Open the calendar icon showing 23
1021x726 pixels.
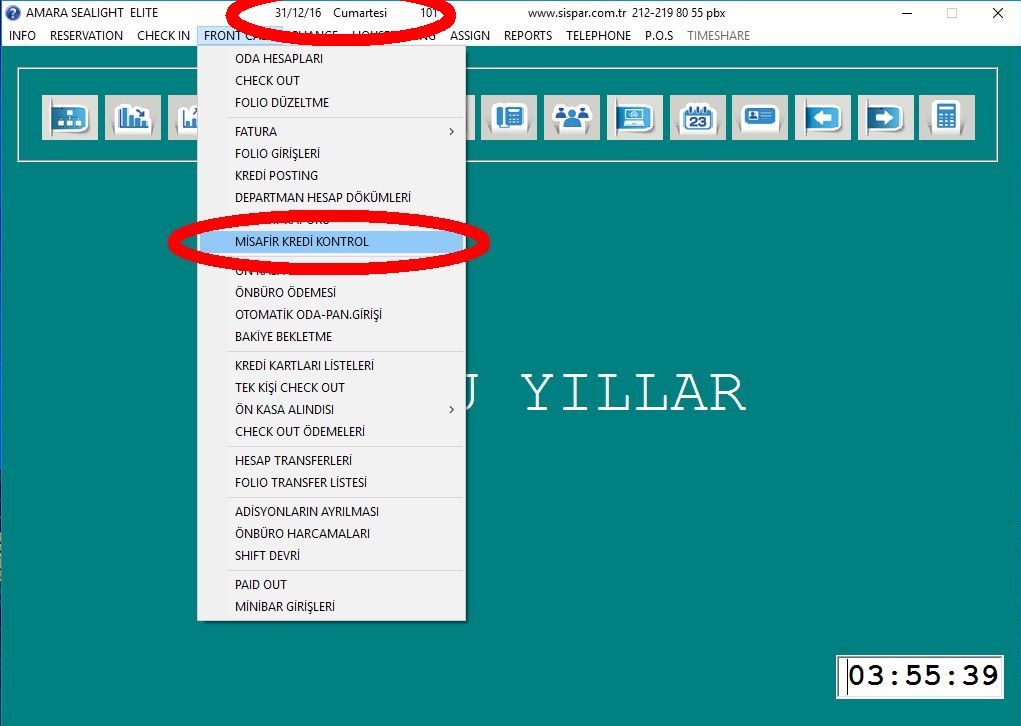pos(697,117)
